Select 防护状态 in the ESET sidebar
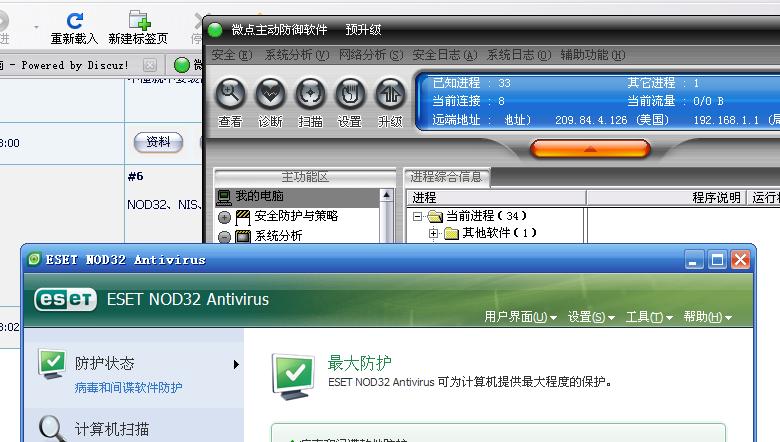This screenshot has height=442, width=780. click(x=104, y=363)
